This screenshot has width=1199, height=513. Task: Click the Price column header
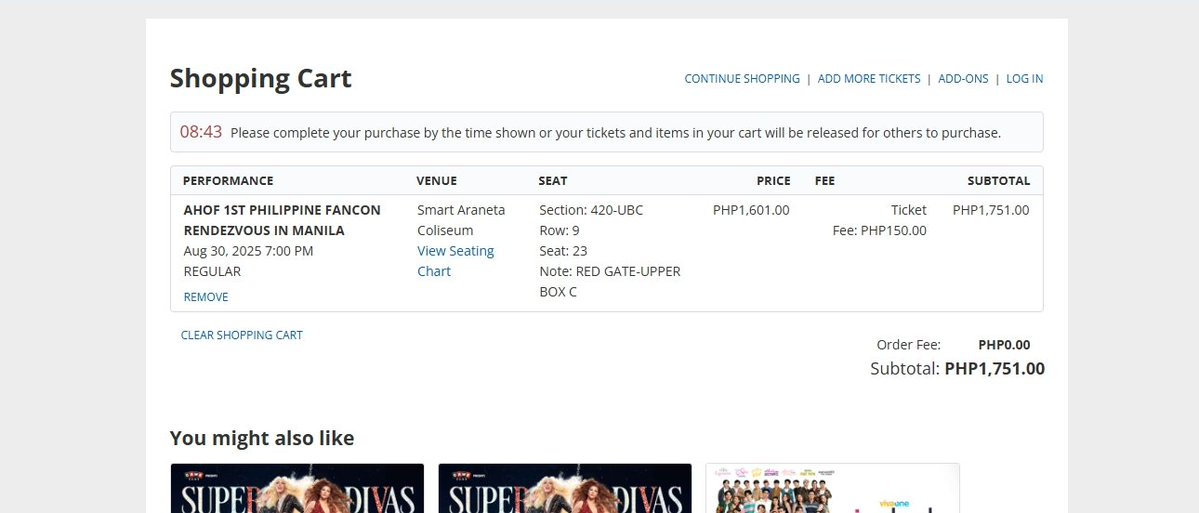coord(773,180)
